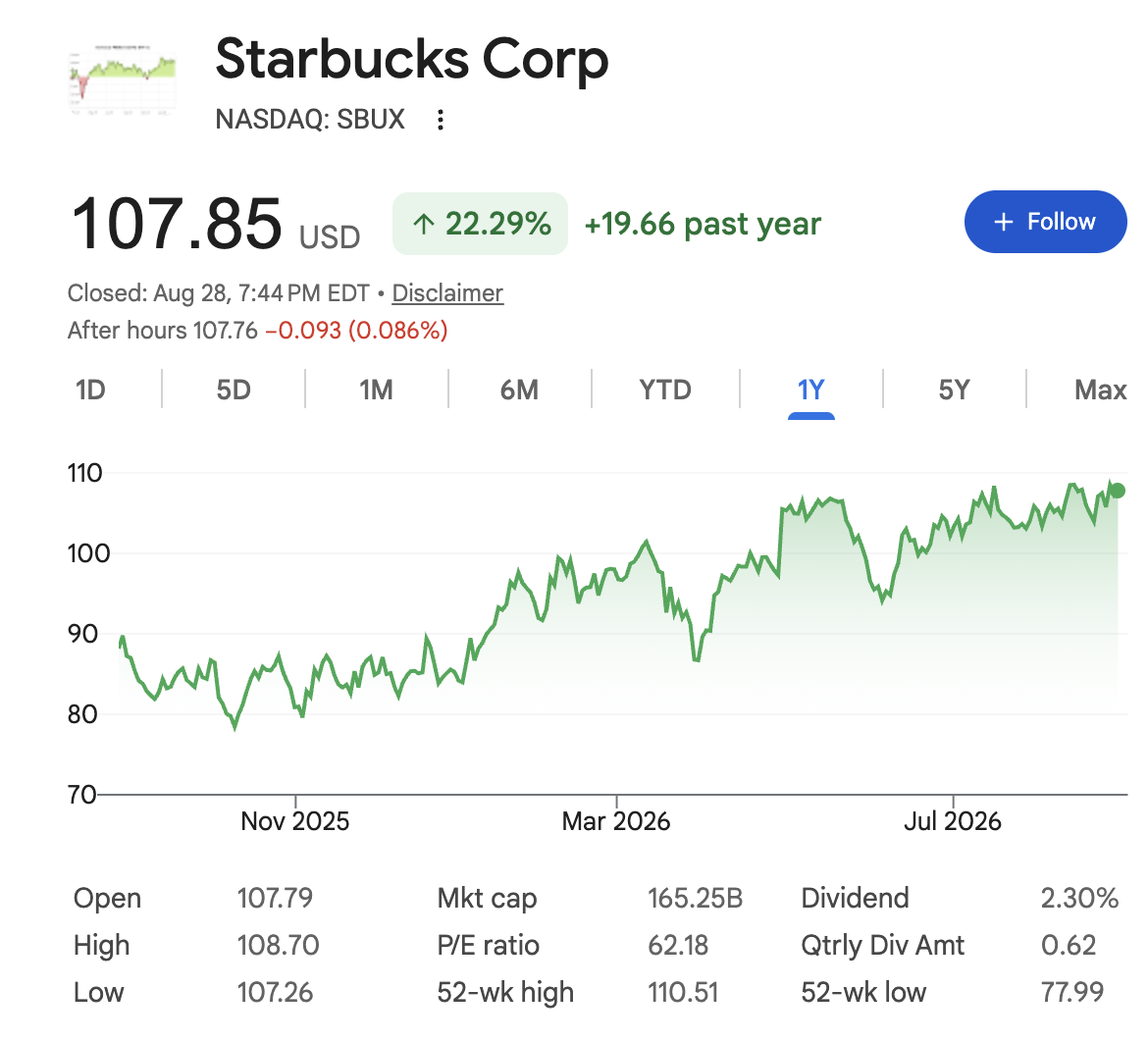Select the 1Y chart range tab
This screenshot has width=1148, height=1042.
[x=811, y=390]
